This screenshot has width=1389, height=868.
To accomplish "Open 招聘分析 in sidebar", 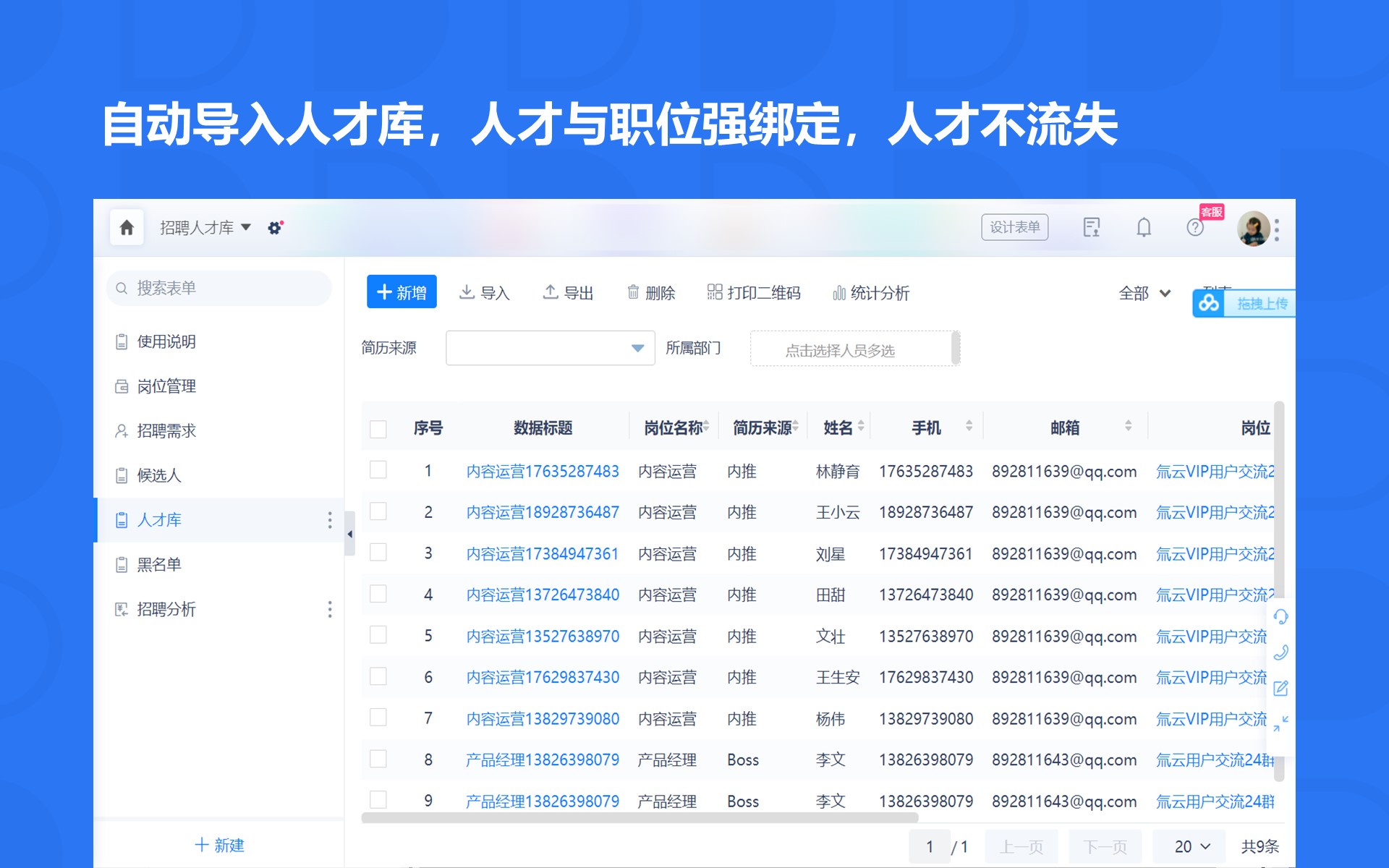I will (x=219, y=609).
